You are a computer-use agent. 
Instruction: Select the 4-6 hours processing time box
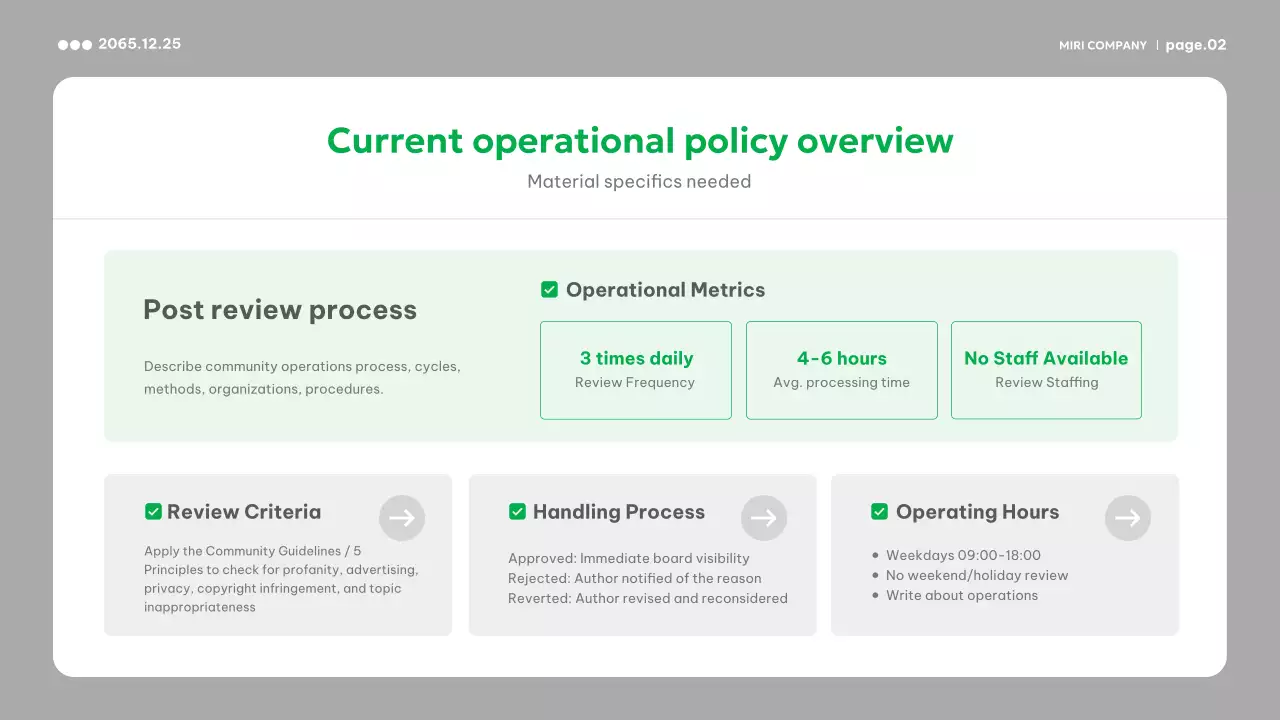tap(842, 370)
